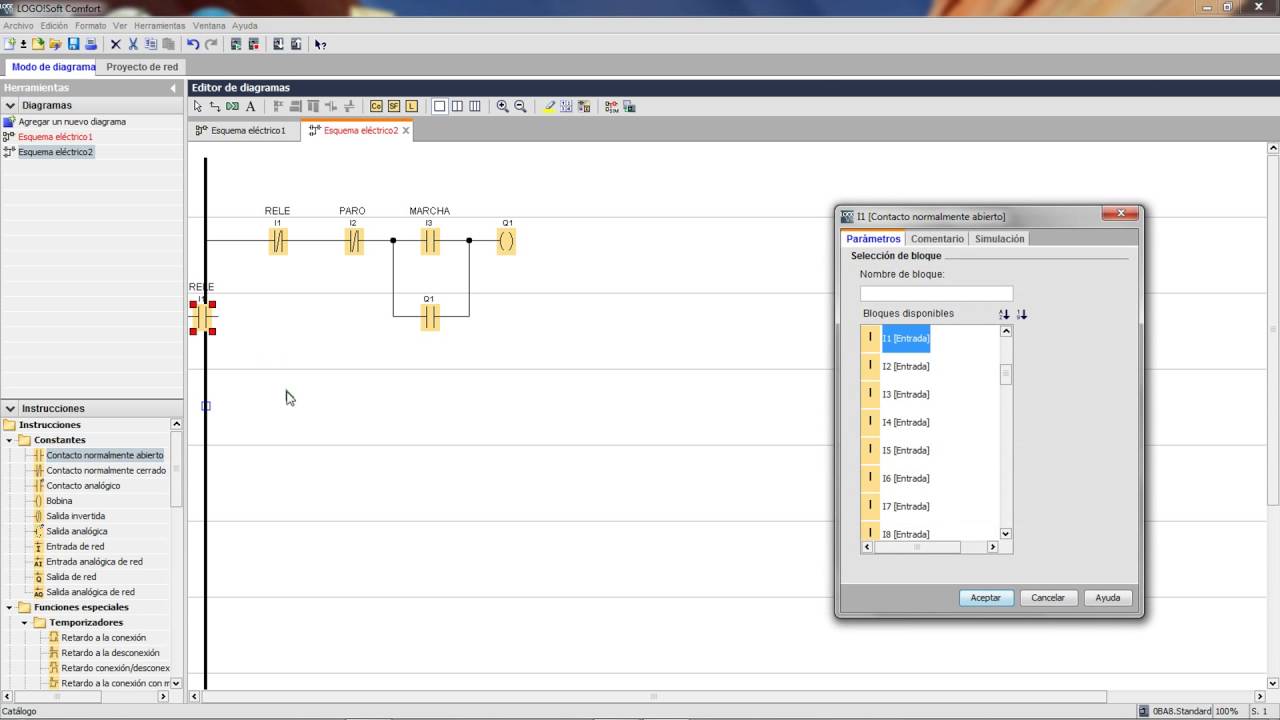Viewport: 1280px width, 720px height.
Task: Click block list horizontal scrollbar right arrow
Action: click(993, 547)
